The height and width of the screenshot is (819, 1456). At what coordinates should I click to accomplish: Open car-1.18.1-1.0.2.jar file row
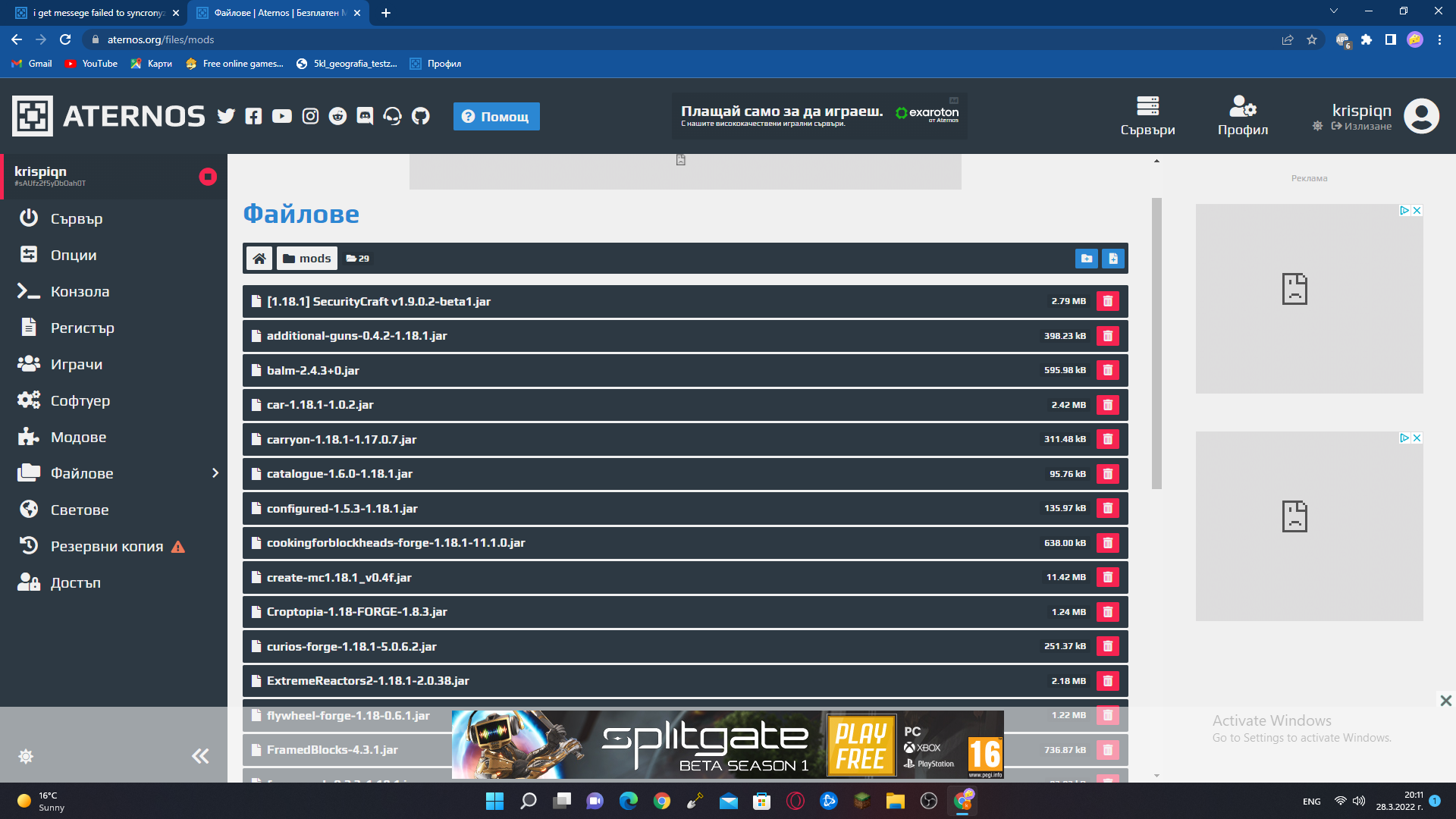click(686, 405)
